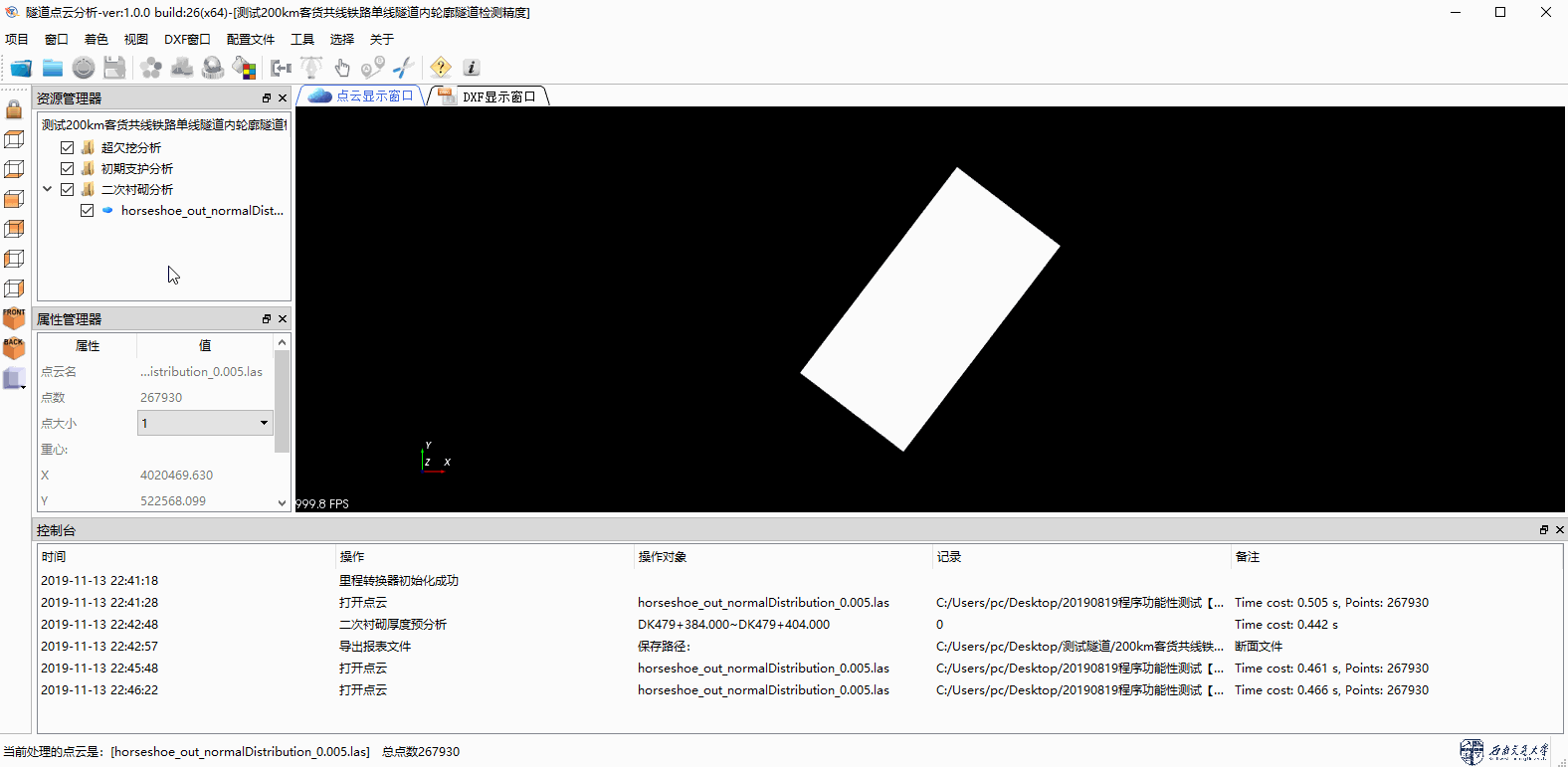Screen dimensions: 1568x767
Task: Click the yellow help question-mark icon
Action: [x=441, y=68]
